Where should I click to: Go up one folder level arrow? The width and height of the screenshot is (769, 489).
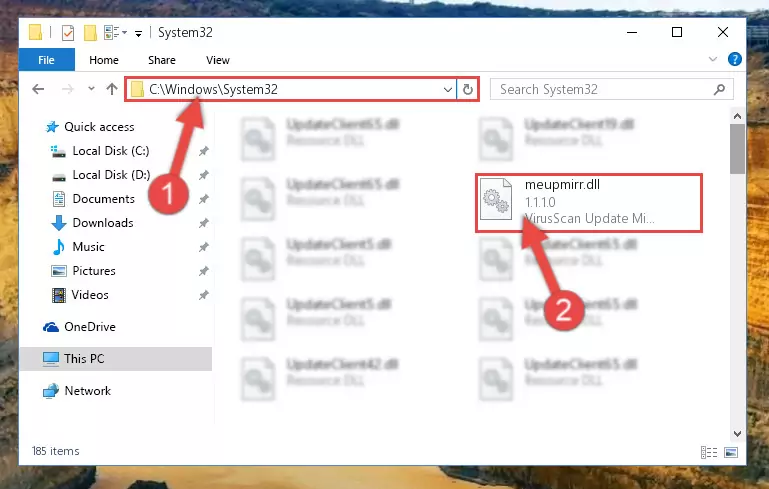[x=112, y=89]
